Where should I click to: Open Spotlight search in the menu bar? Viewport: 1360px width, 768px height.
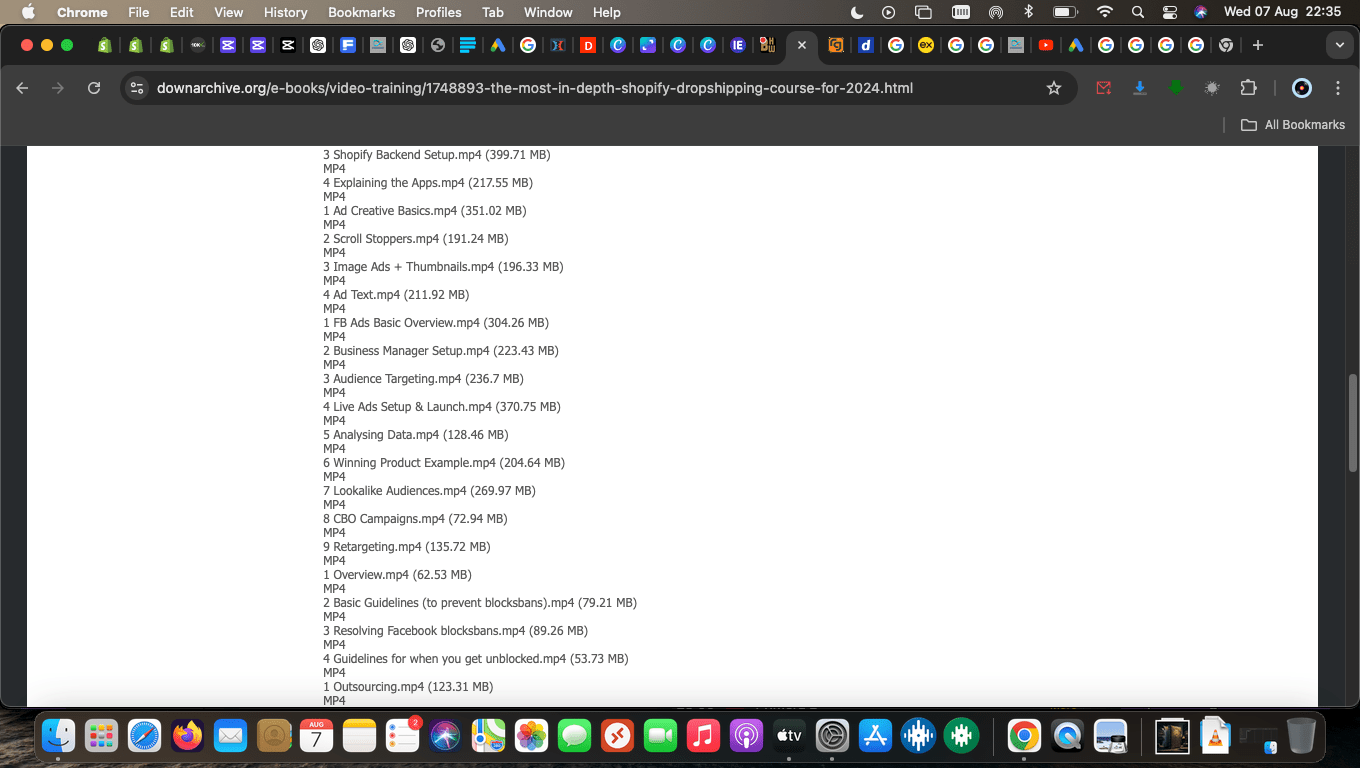(1137, 12)
